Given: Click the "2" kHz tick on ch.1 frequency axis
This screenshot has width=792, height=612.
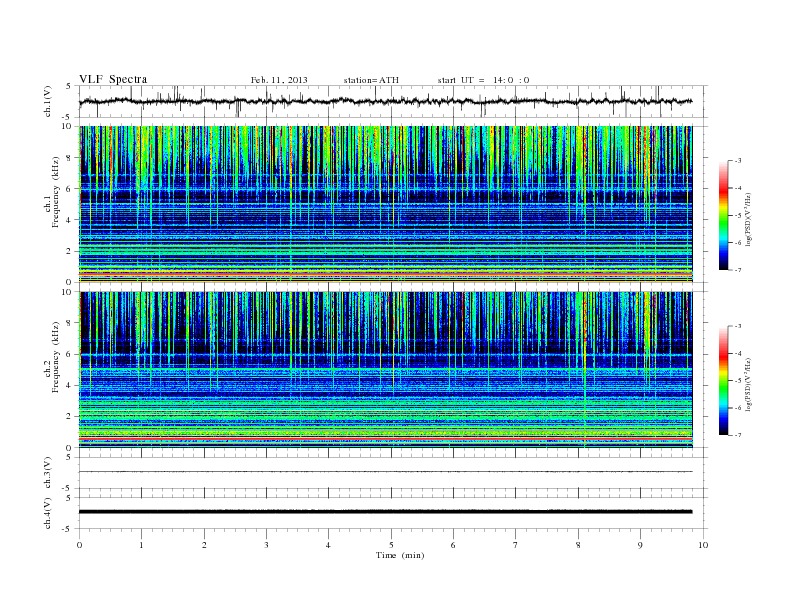Looking at the screenshot, I should 69,251.
